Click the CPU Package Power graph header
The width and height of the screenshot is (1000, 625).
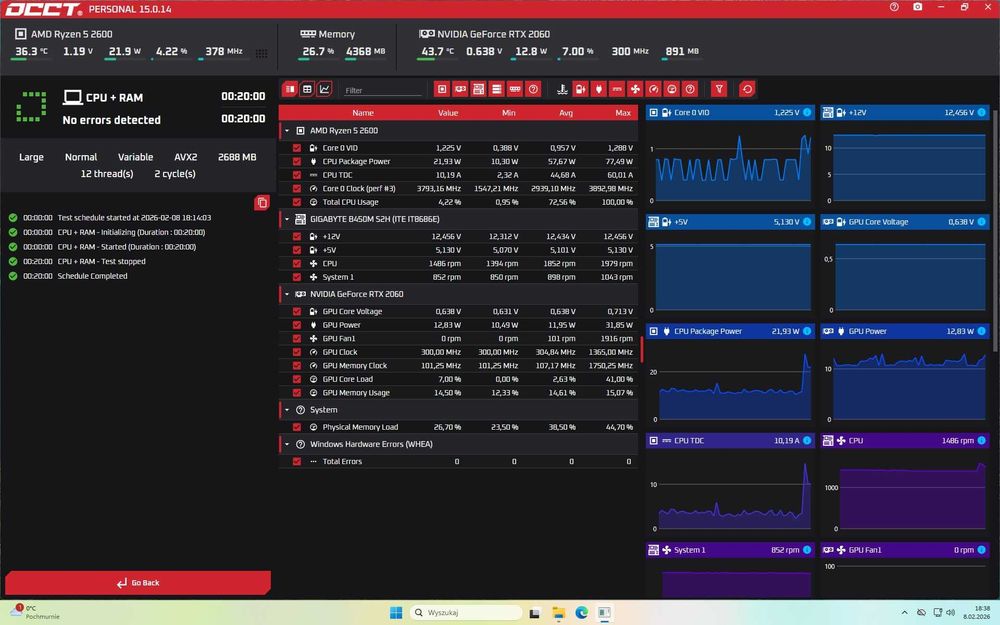730,331
